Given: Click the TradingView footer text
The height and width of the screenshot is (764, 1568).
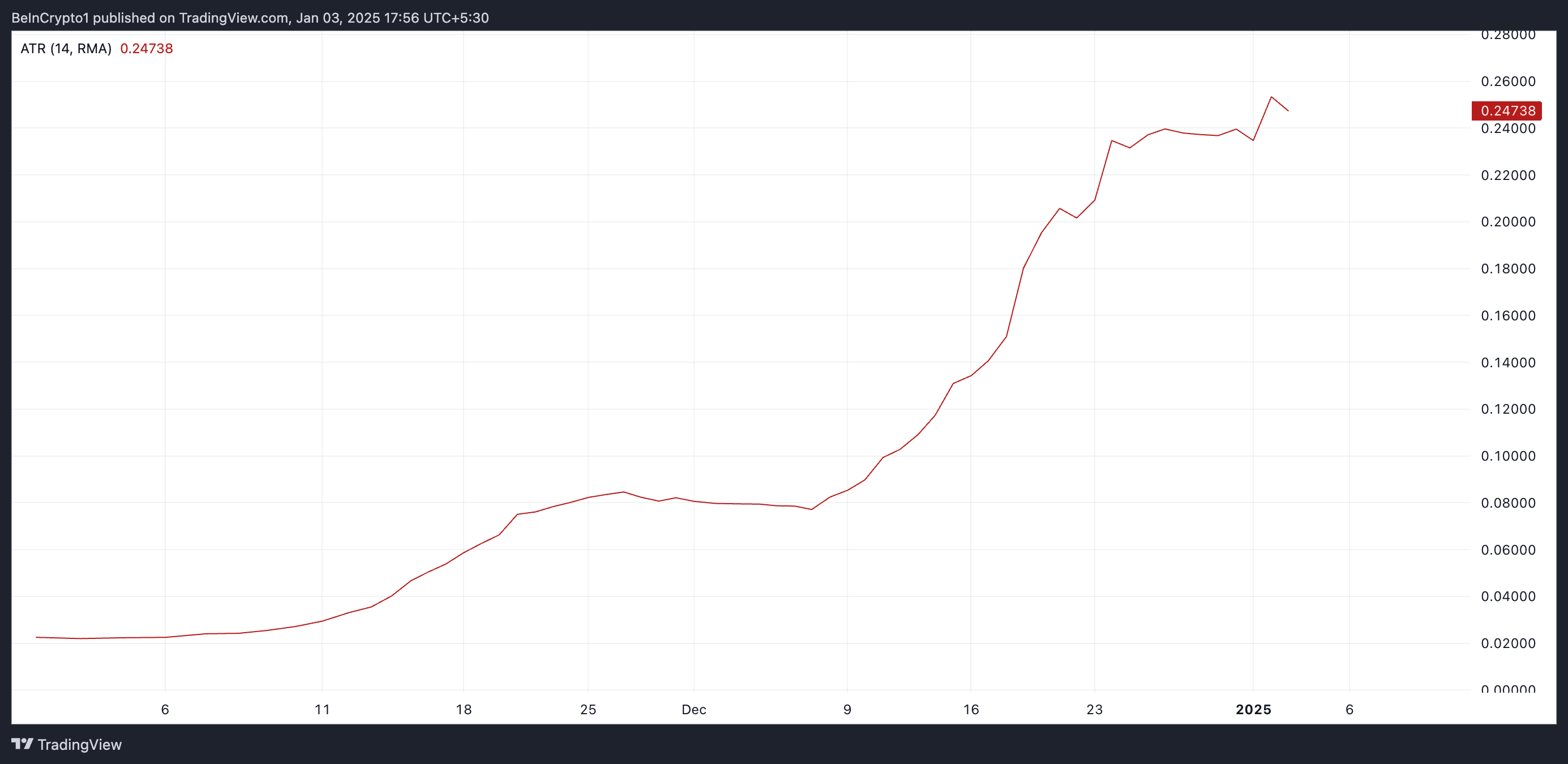Looking at the screenshot, I should click(x=79, y=745).
